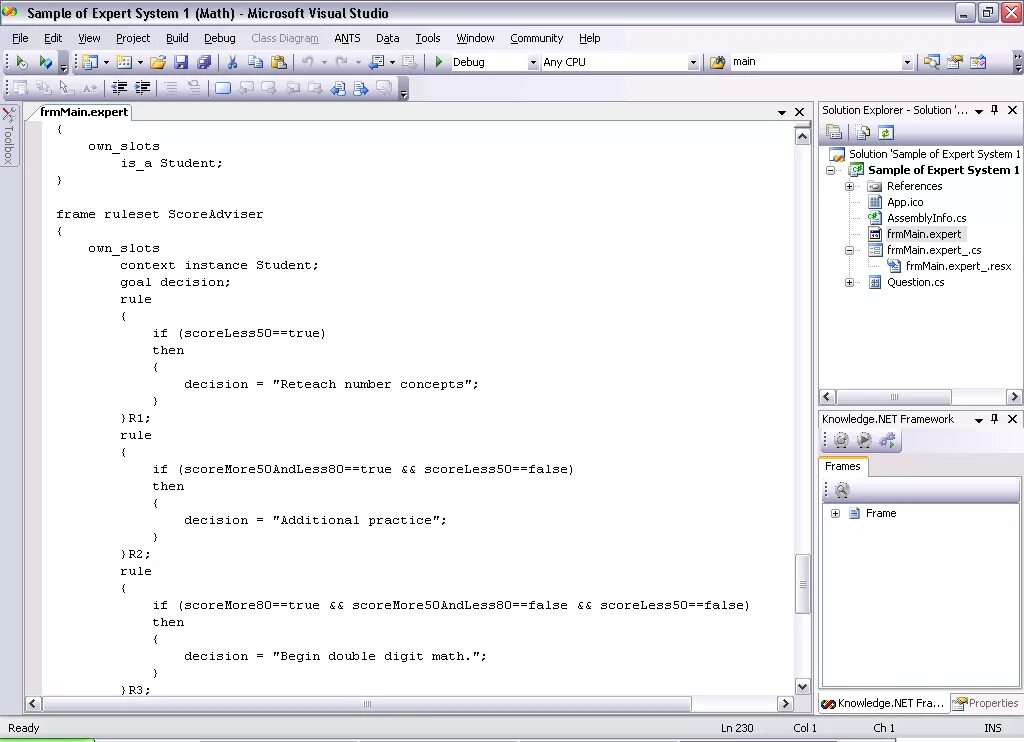Click the New Project toolbar icon
This screenshot has height=742, width=1024.
coord(90,62)
